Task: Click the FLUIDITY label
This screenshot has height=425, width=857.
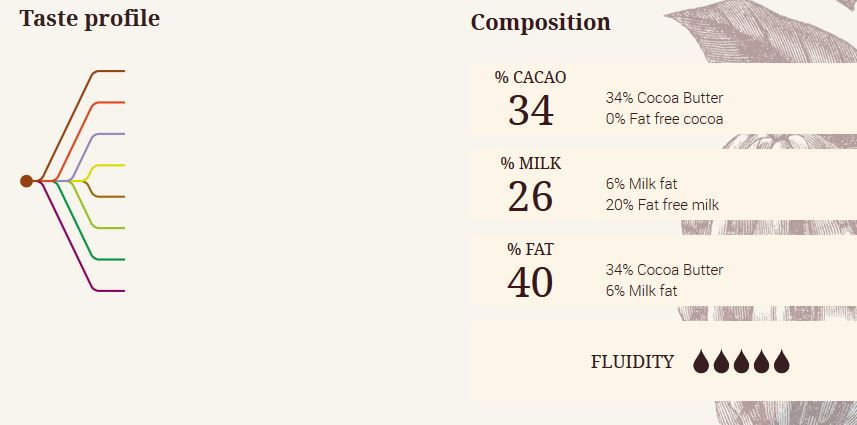Action: (x=632, y=362)
